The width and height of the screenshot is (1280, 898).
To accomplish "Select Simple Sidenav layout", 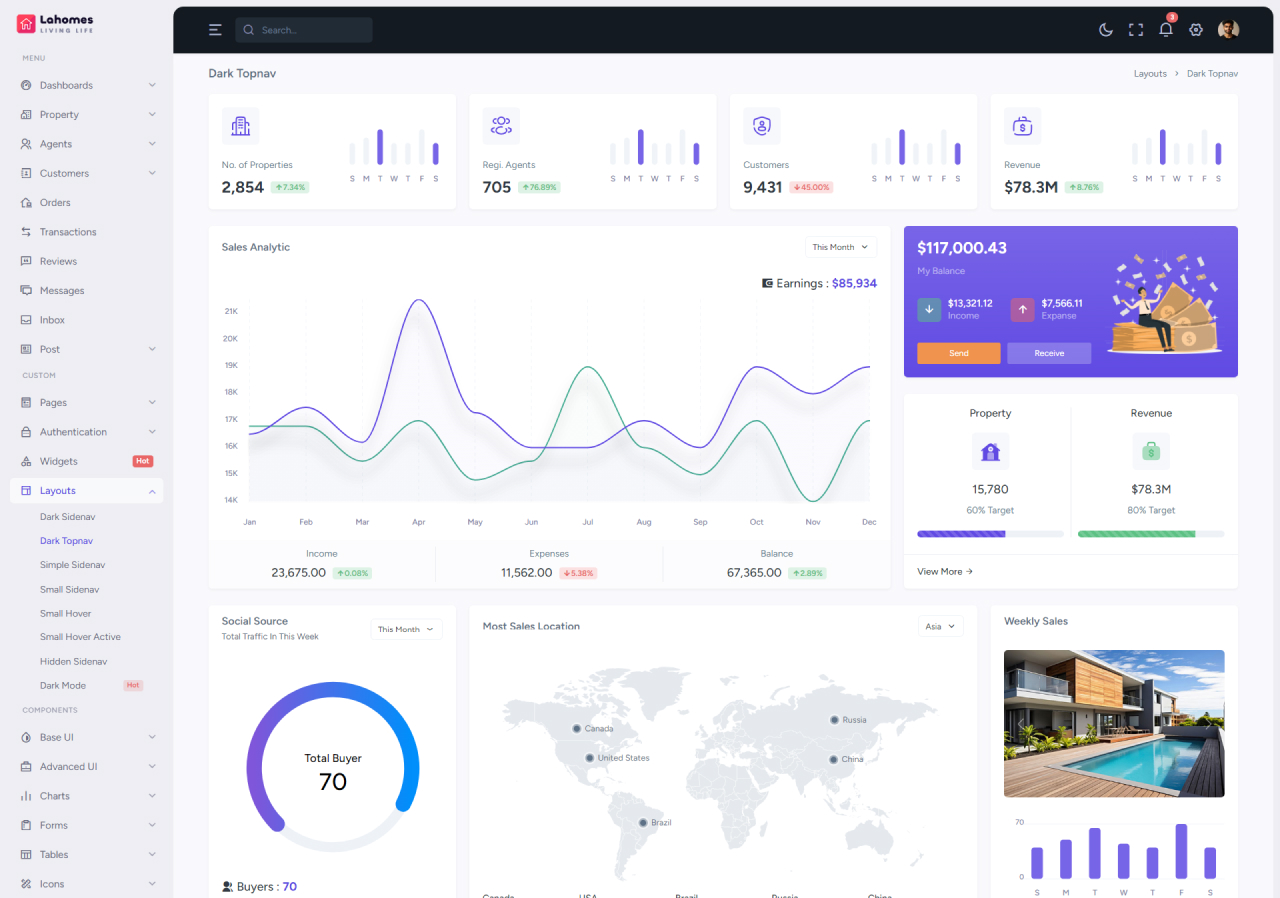I will 72,565.
